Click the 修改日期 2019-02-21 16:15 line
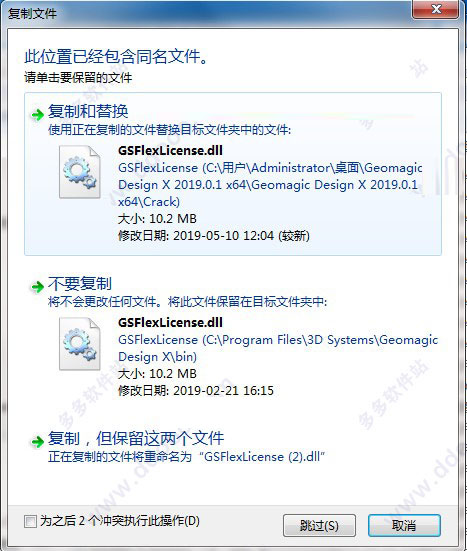 [x=196, y=391]
